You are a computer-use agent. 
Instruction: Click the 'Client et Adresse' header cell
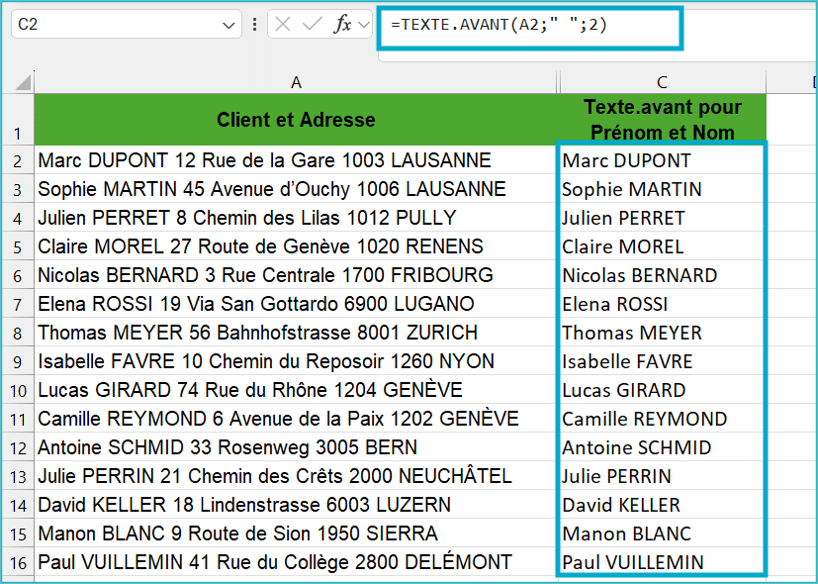pos(296,120)
